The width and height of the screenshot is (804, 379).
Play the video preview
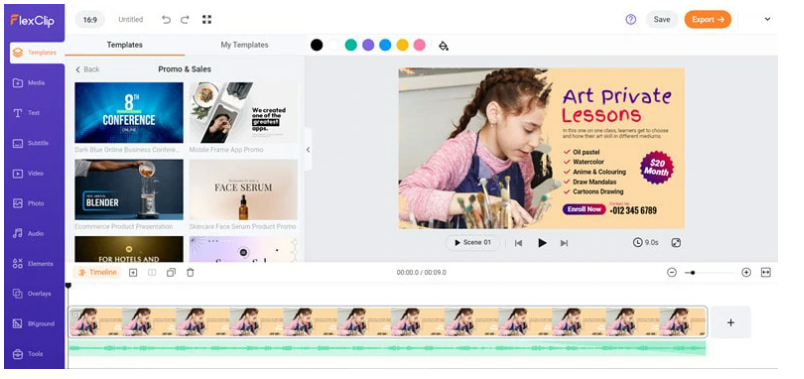(x=542, y=243)
